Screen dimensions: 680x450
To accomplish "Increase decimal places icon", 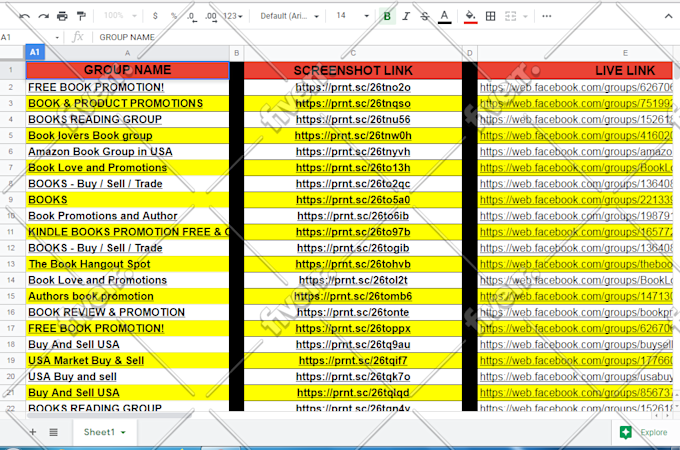I will [x=211, y=16].
